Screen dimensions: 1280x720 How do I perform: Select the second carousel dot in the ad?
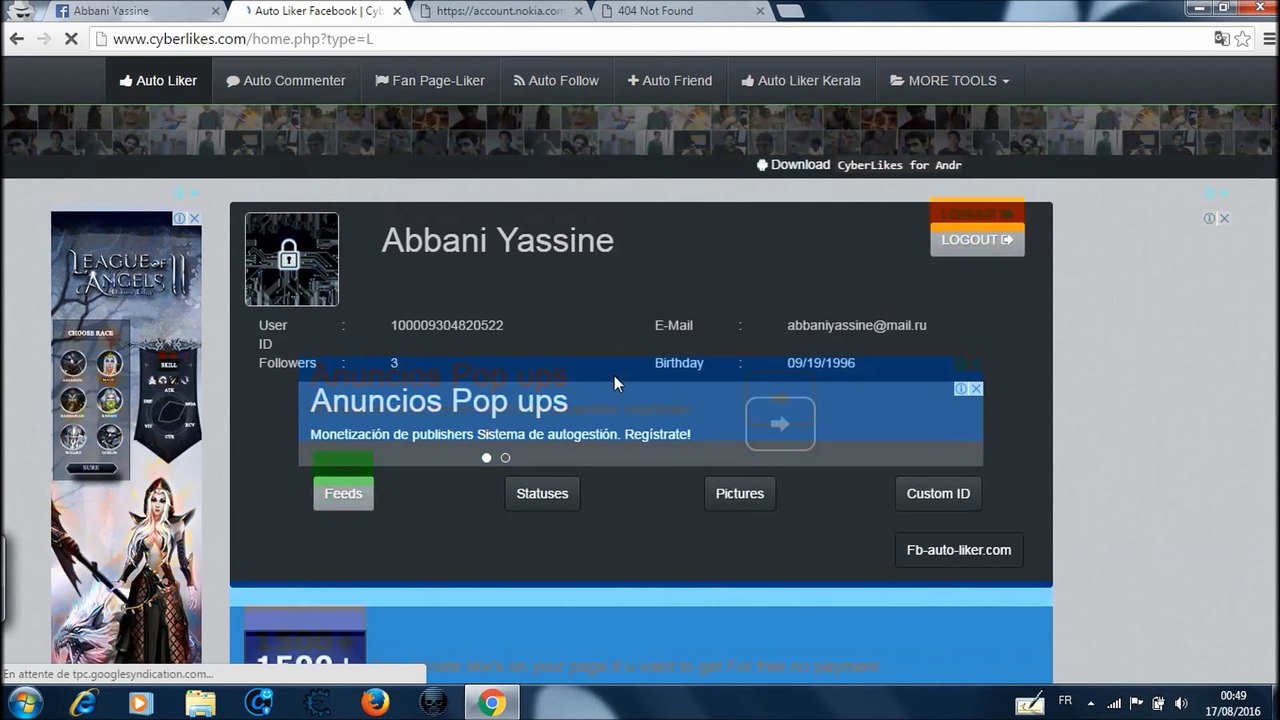(505, 458)
